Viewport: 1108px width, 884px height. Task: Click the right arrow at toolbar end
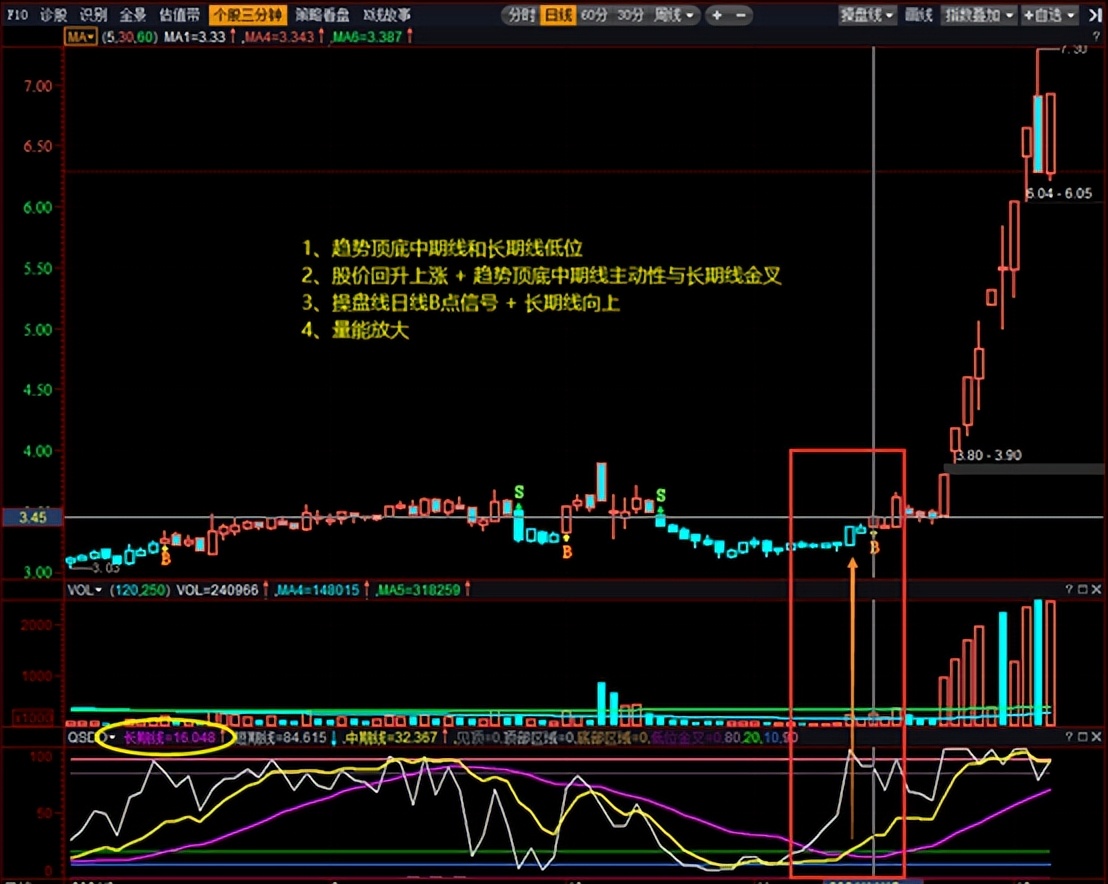[x=1096, y=14]
